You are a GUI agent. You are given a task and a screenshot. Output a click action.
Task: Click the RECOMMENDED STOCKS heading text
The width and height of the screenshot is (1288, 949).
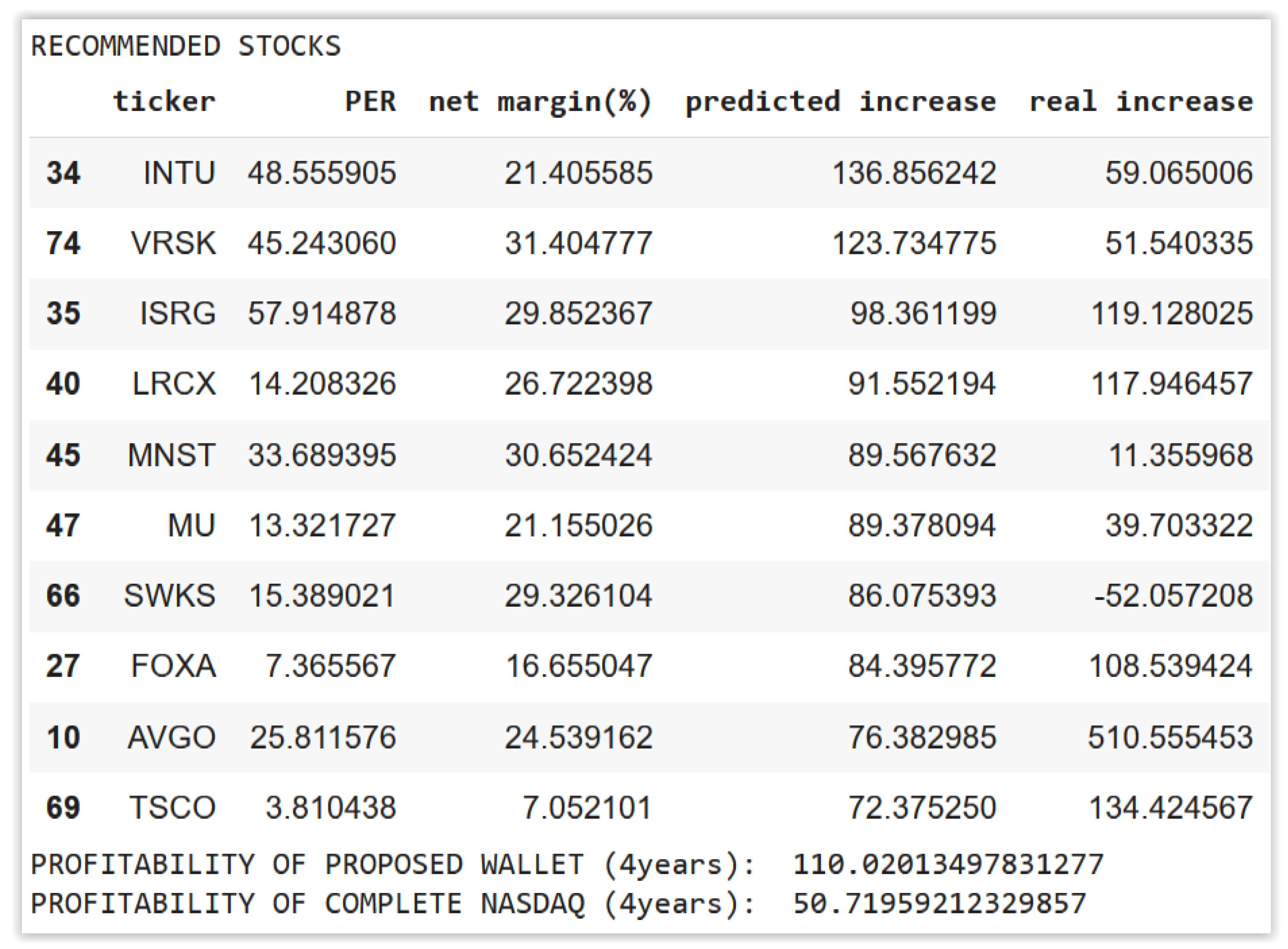(186, 46)
